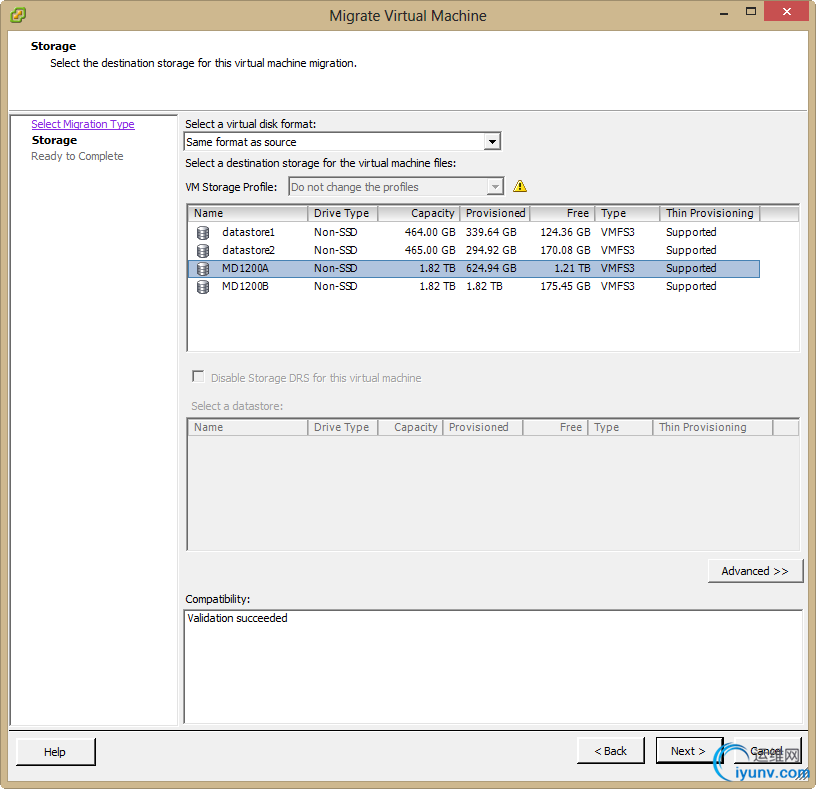Click Ready to Complete step label
Image resolution: width=816 pixels, height=789 pixels.
coord(77,156)
